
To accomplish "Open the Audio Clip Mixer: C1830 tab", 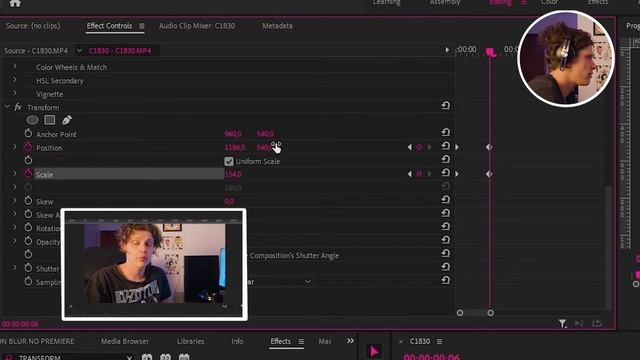I will click(197, 26).
